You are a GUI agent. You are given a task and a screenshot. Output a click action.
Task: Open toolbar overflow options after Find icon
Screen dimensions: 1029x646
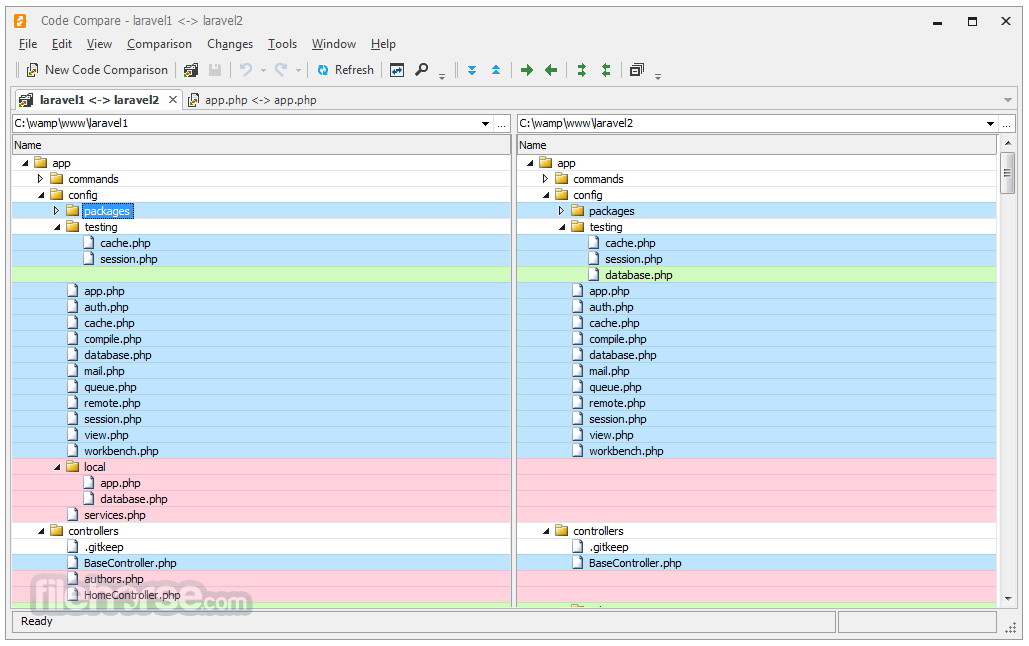(442, 76)
